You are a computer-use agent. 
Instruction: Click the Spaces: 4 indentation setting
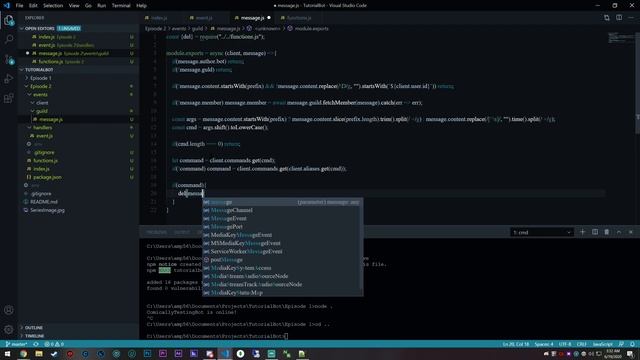click(x=544, y=344)
